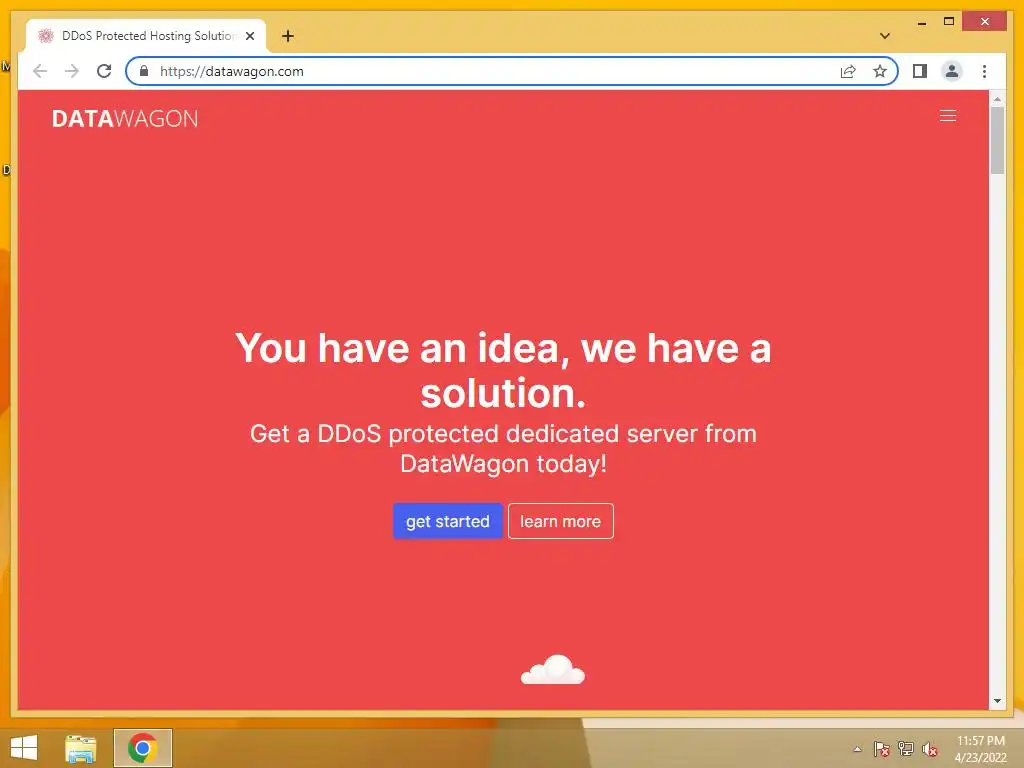Go back to the previous page
This screenshot has width=1024, height=768.
(40, 71)
